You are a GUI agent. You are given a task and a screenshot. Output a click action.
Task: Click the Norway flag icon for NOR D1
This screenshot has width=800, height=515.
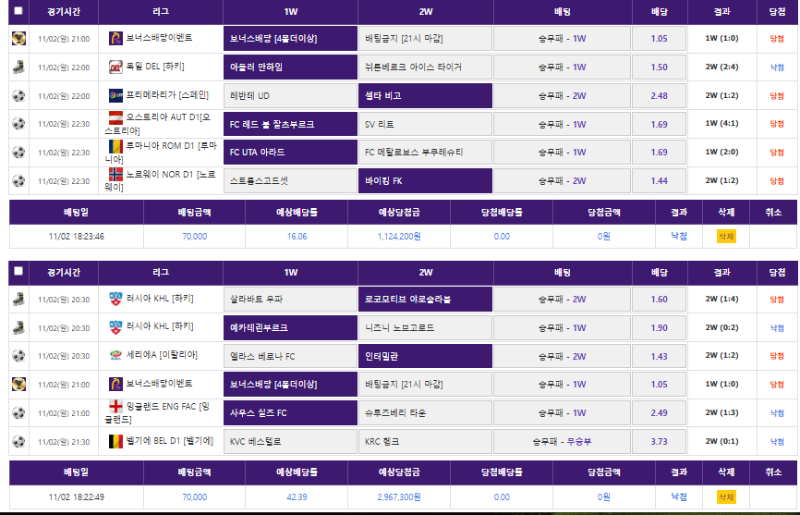115,176
